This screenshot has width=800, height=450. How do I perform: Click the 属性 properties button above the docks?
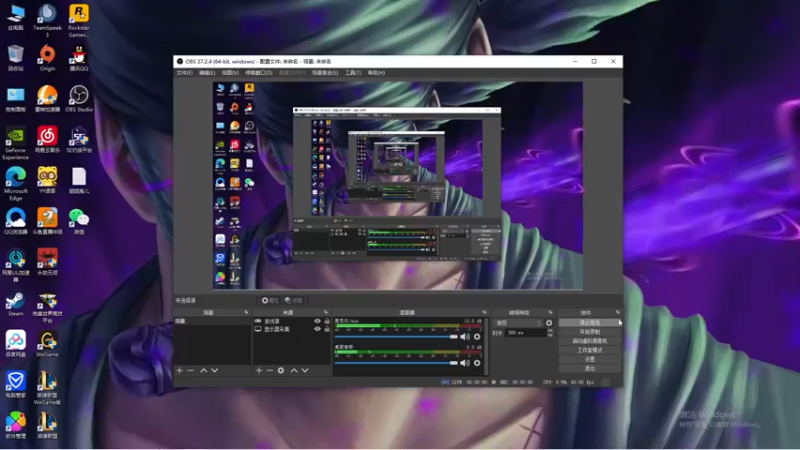270,301
